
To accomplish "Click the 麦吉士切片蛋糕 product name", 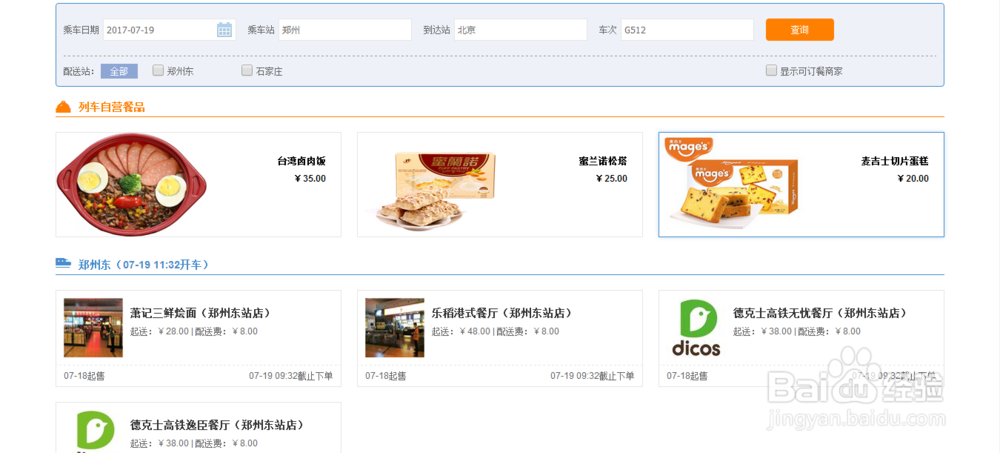I will [895, 161].
